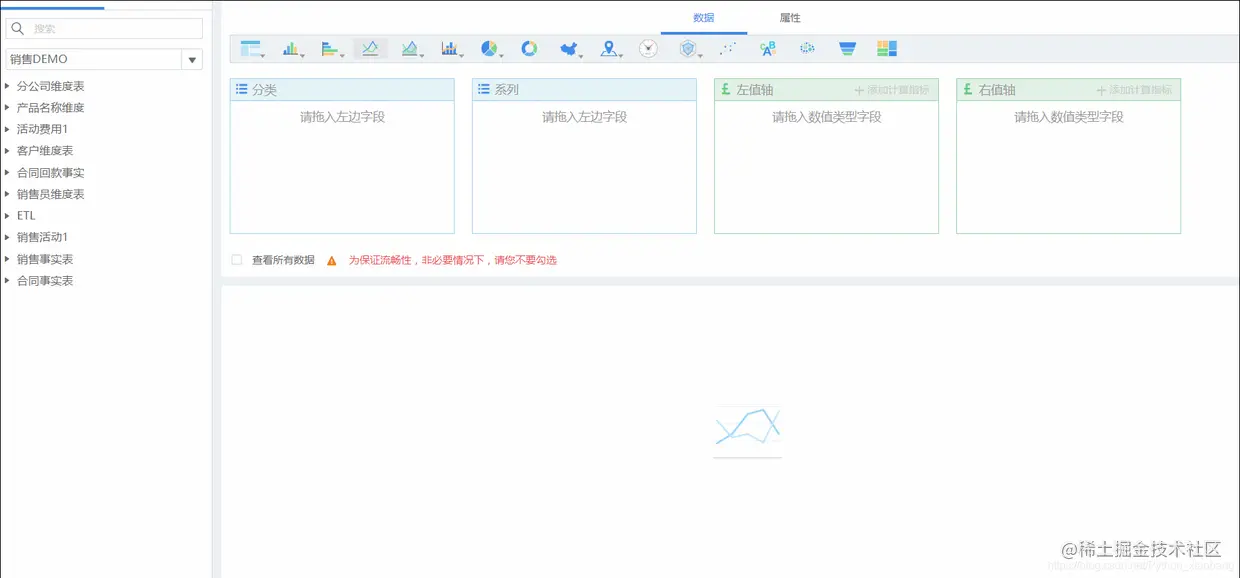Expand the 客户维度表 tree node

[7, 150]
